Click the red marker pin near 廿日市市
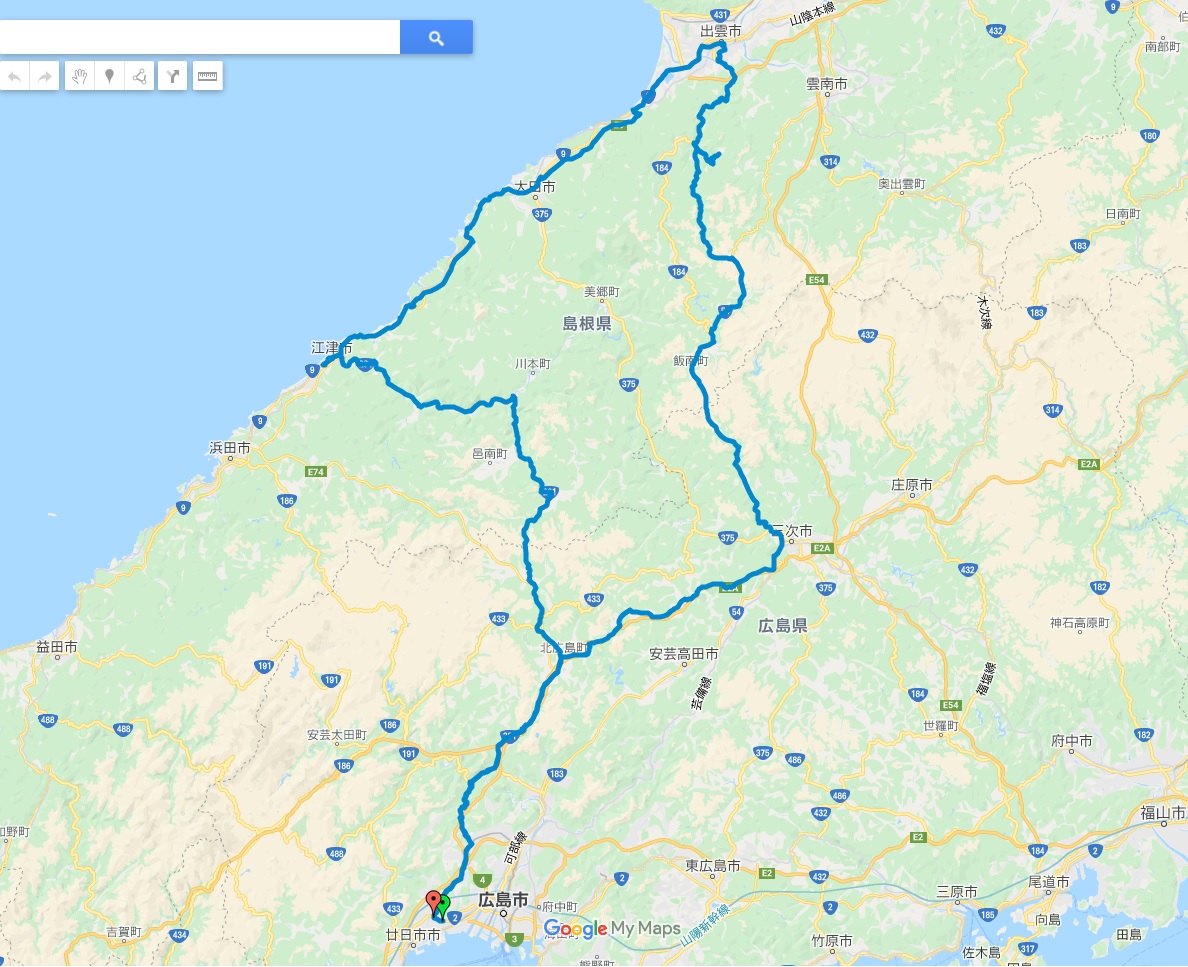The height and width of the screenshot is (967, 1188). [433, 901]
